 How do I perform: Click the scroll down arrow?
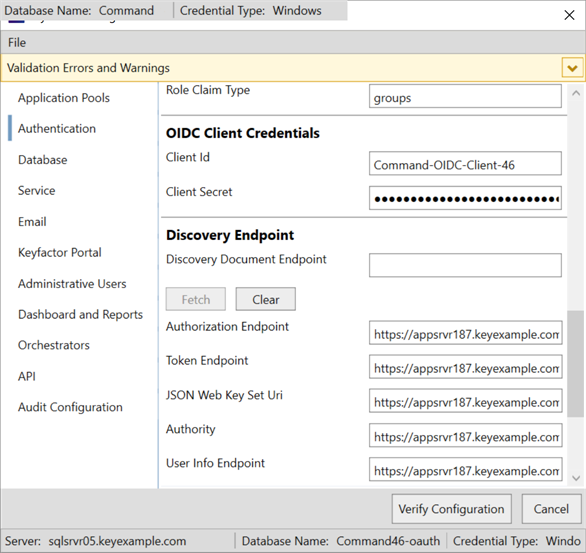pos(576,478)
